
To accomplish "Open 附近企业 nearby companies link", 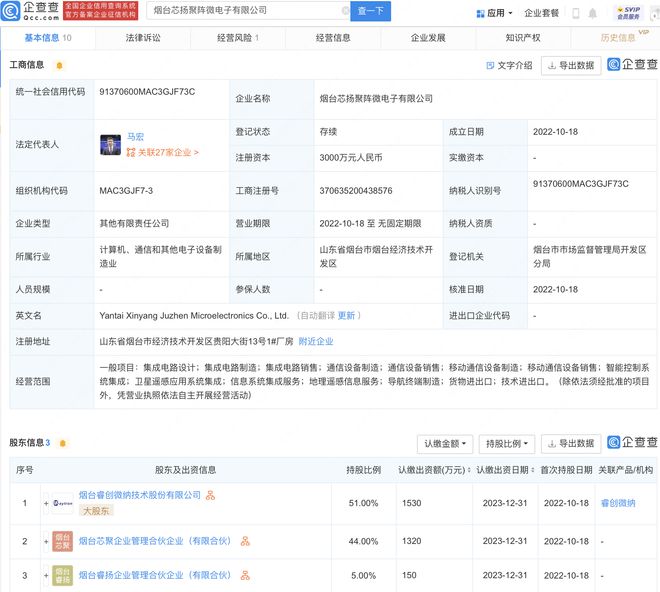I will pos(316,341).
